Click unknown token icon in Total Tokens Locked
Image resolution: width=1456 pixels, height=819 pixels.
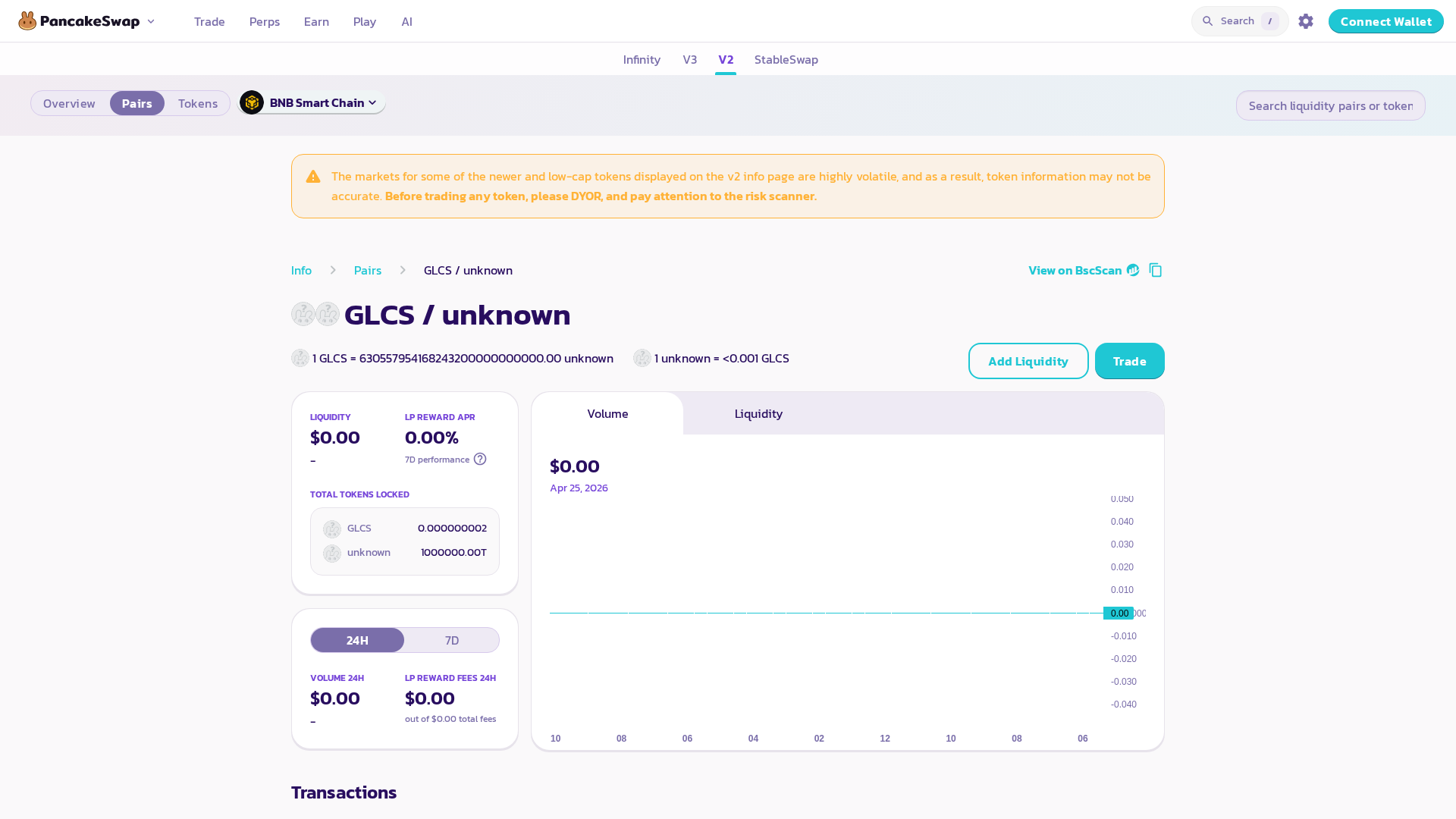coord(332,554)
